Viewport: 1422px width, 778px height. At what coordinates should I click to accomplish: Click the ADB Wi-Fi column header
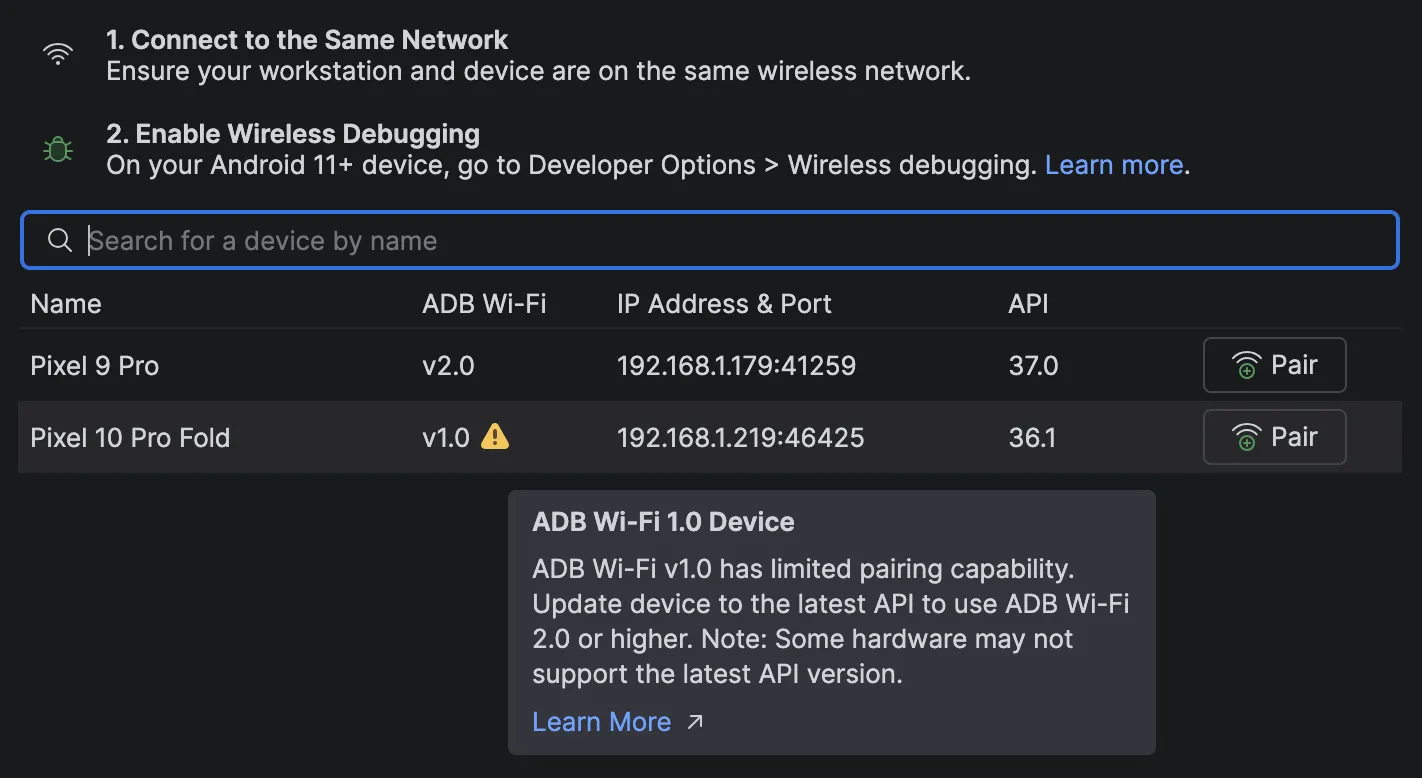pyautogui.click(x=484, y=304)
